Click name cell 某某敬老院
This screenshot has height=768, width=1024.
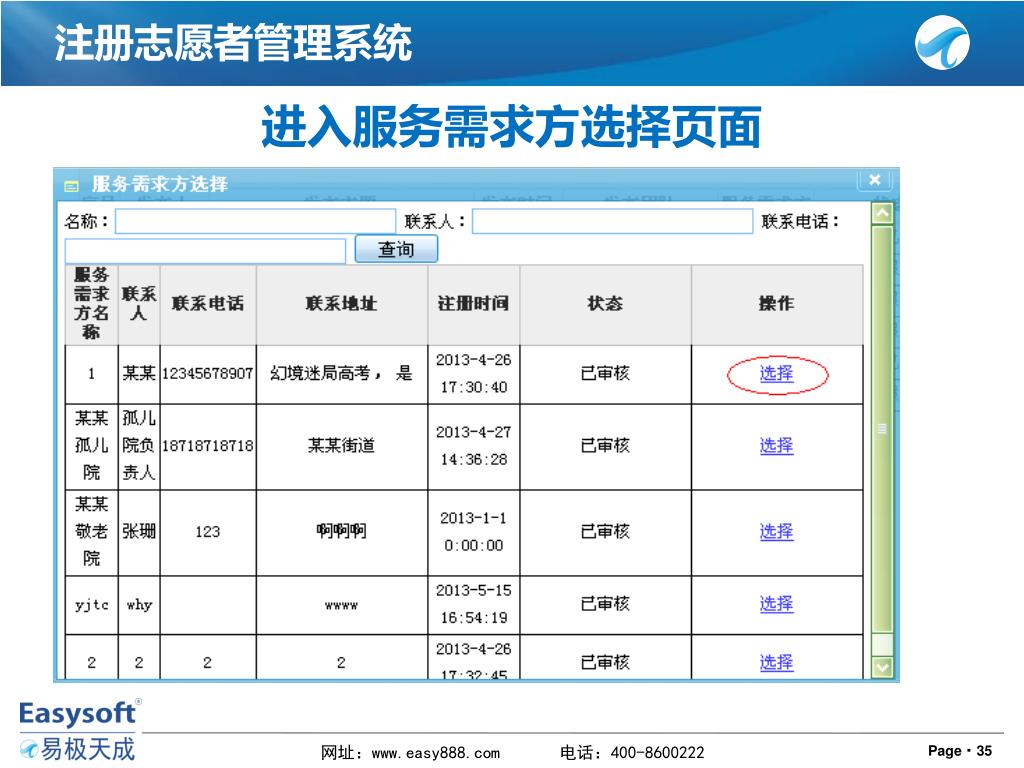[x=91, y=531]
